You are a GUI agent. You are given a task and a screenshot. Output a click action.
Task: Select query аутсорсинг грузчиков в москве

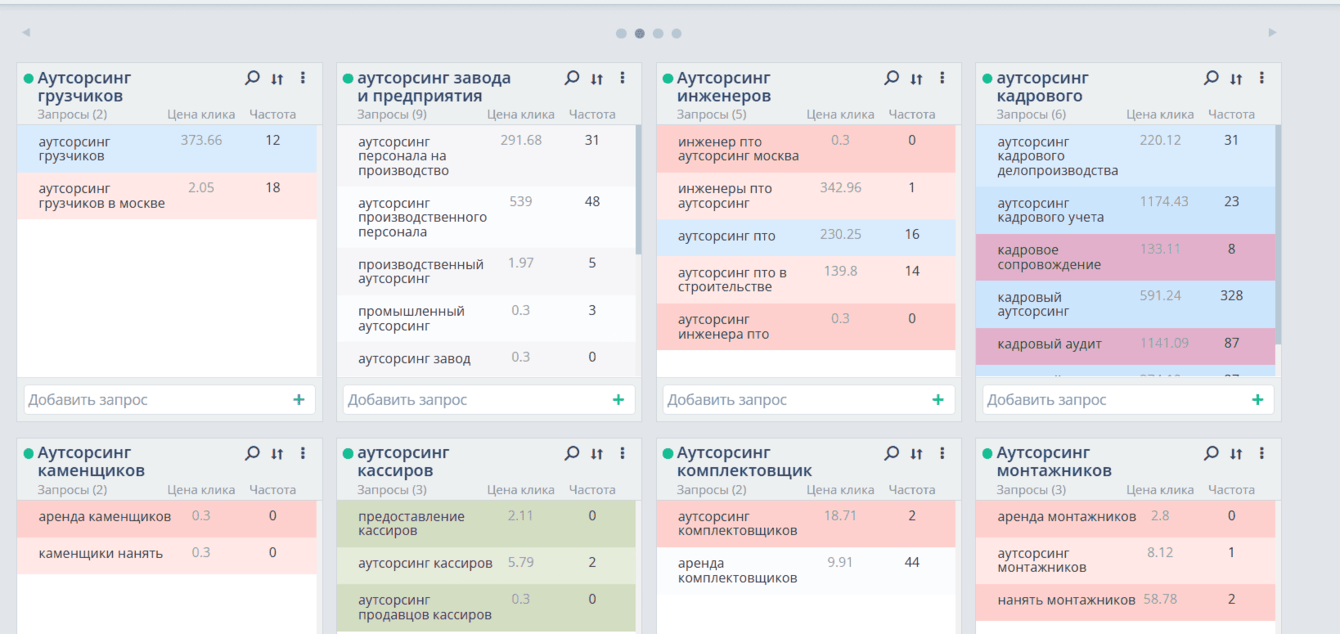click(167, 196)
